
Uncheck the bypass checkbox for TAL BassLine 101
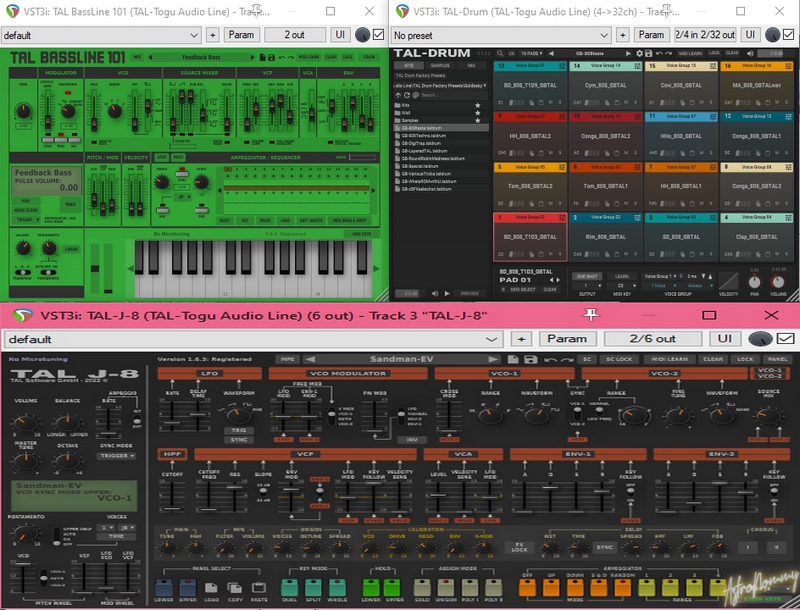pyautogui.click(x=378, y=34)
